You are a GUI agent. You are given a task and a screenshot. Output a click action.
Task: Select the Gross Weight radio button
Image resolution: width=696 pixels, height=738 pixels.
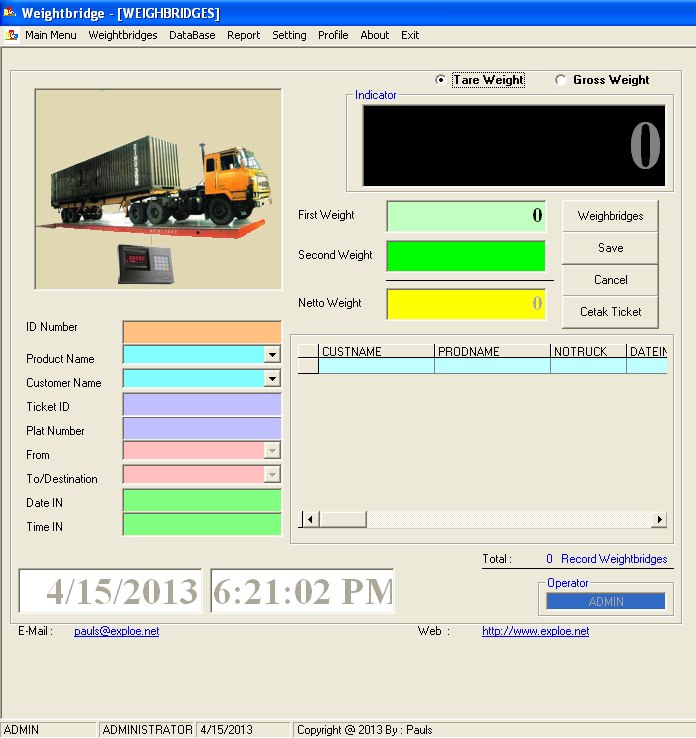[560, 80]
